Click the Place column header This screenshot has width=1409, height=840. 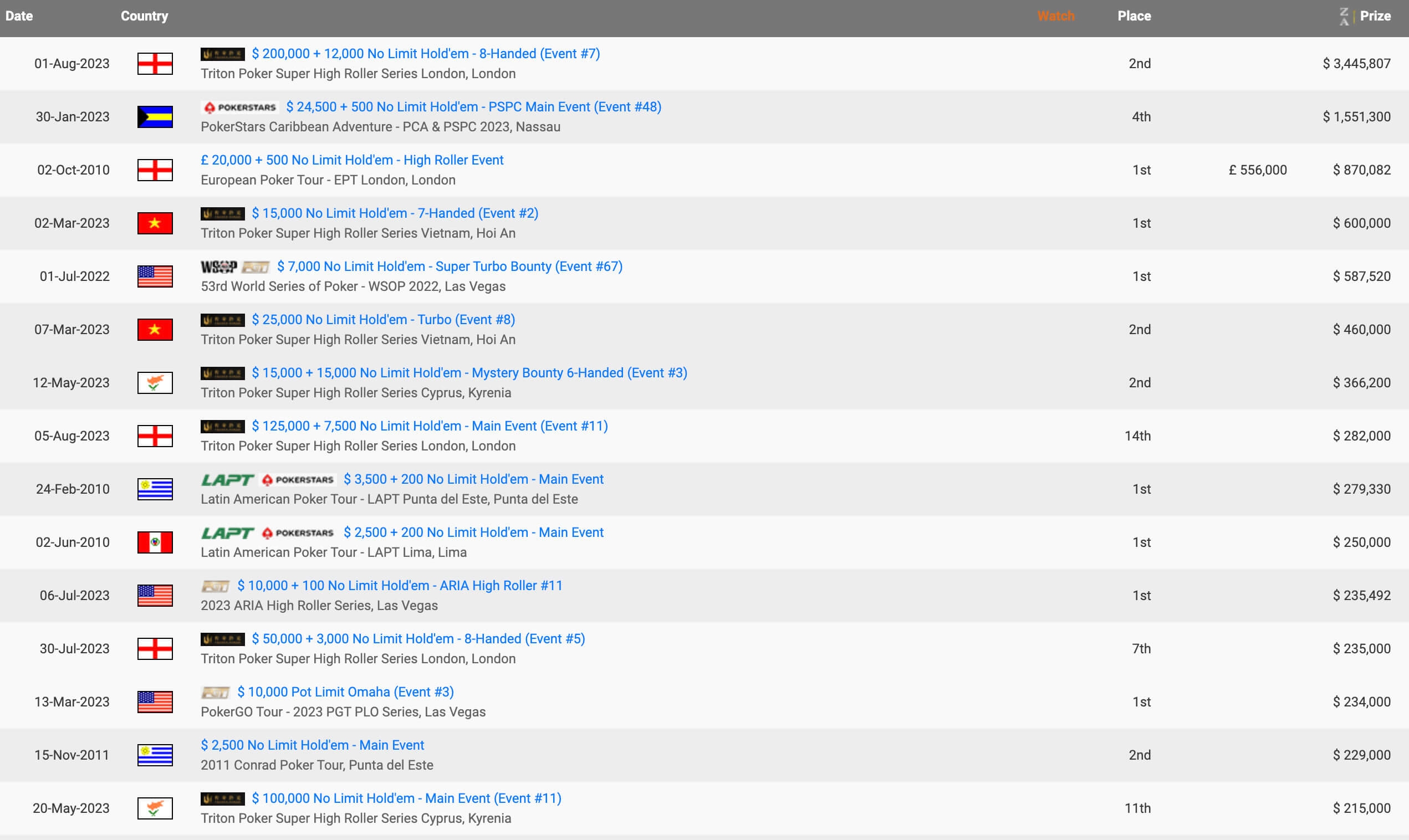point(1134,17)
